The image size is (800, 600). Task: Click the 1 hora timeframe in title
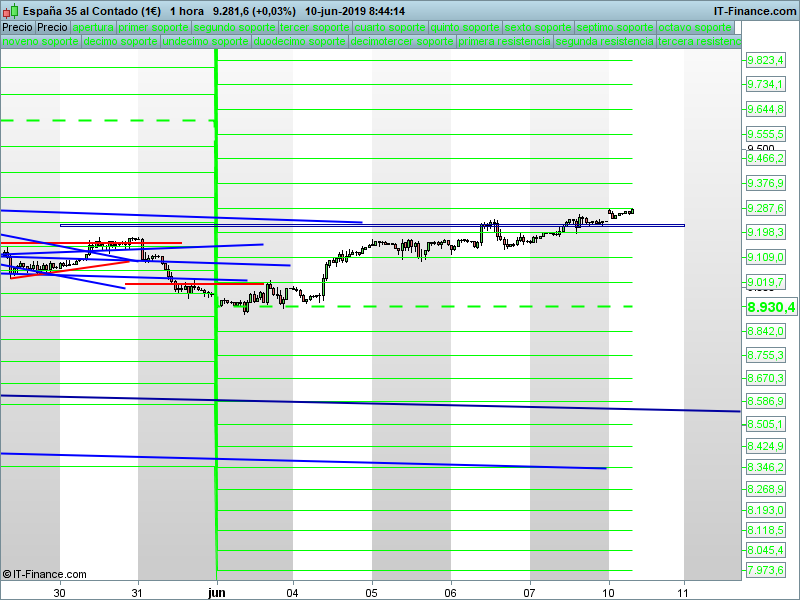tap(187, 11)
